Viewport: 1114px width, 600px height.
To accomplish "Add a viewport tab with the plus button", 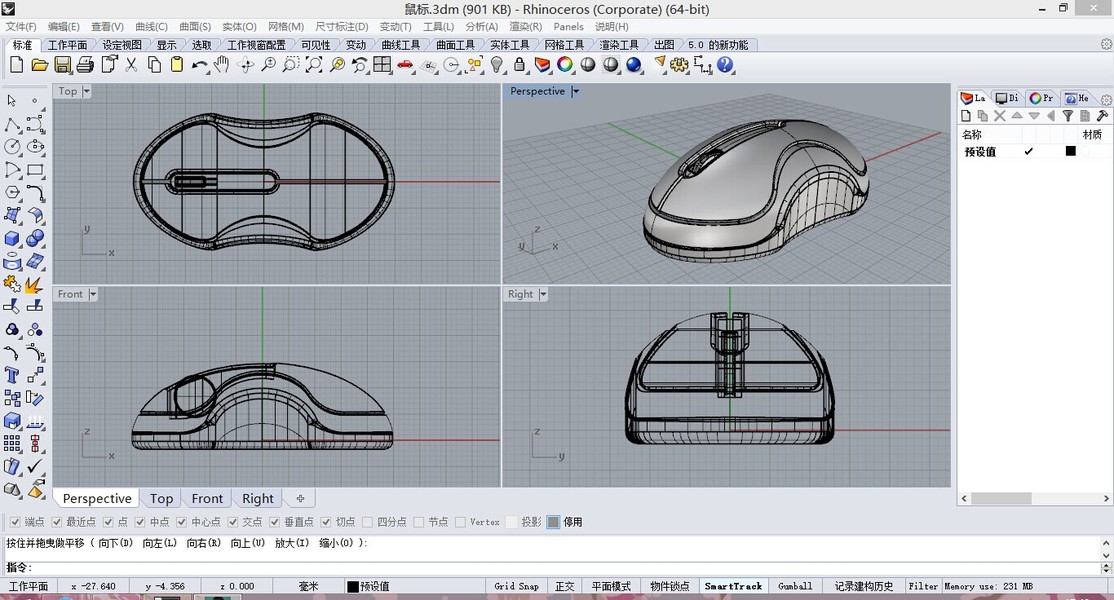I will [300, 498].
